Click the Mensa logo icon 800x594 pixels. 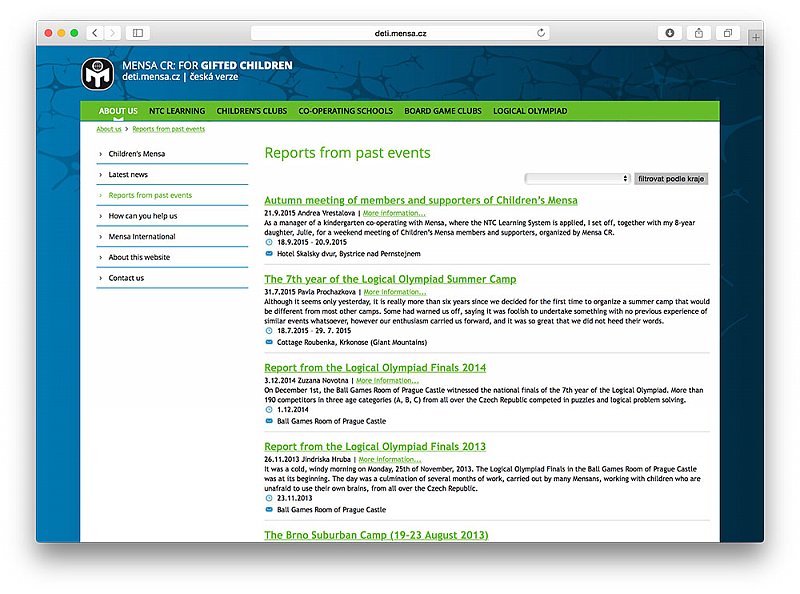pyautogui.click(x=98, y=73)
